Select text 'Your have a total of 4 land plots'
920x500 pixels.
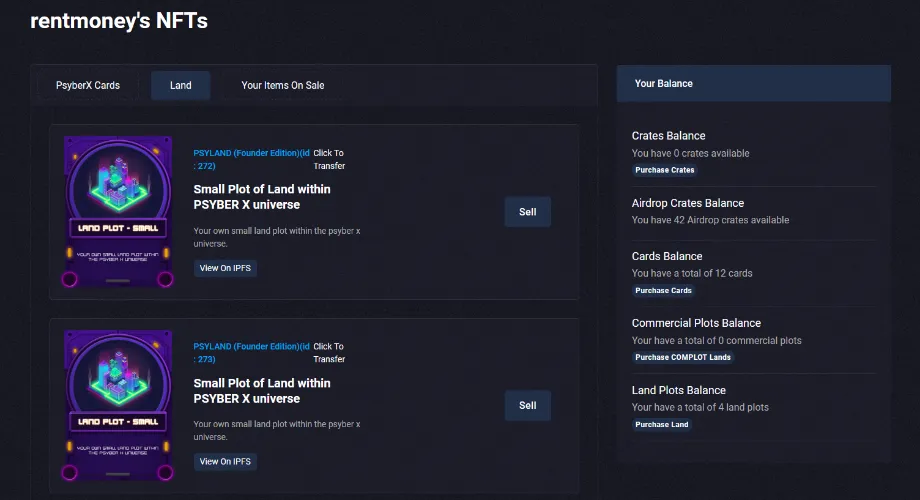(700, 407)
